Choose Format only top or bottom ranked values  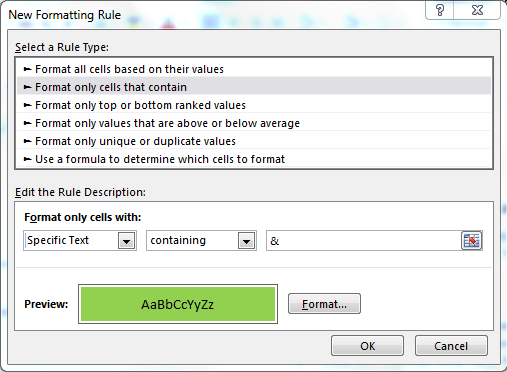(254, 105)
